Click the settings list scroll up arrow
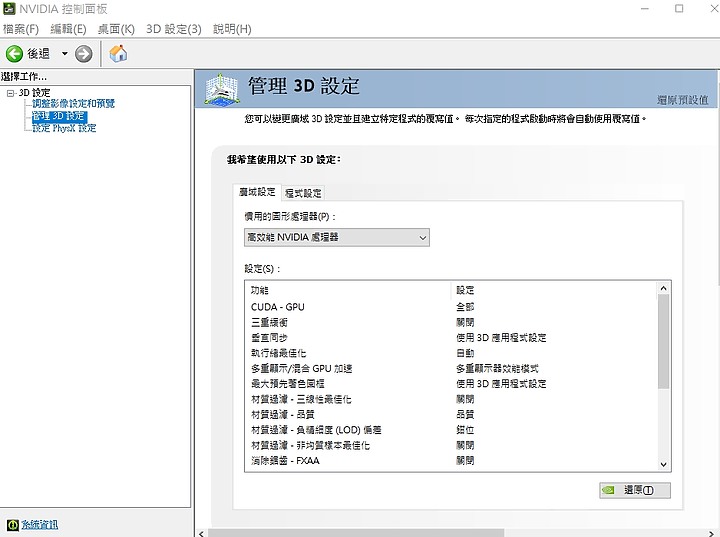The height and width of the screenshot is (537, 720). 663,288
